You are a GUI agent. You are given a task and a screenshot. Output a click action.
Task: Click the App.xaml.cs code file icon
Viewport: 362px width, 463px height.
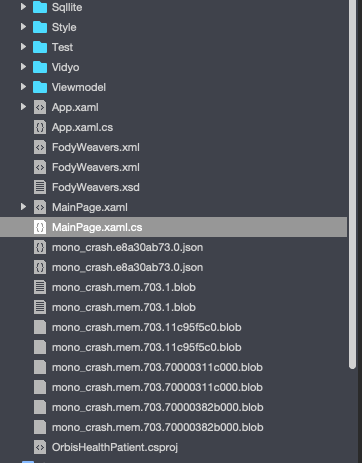(40, 127)
